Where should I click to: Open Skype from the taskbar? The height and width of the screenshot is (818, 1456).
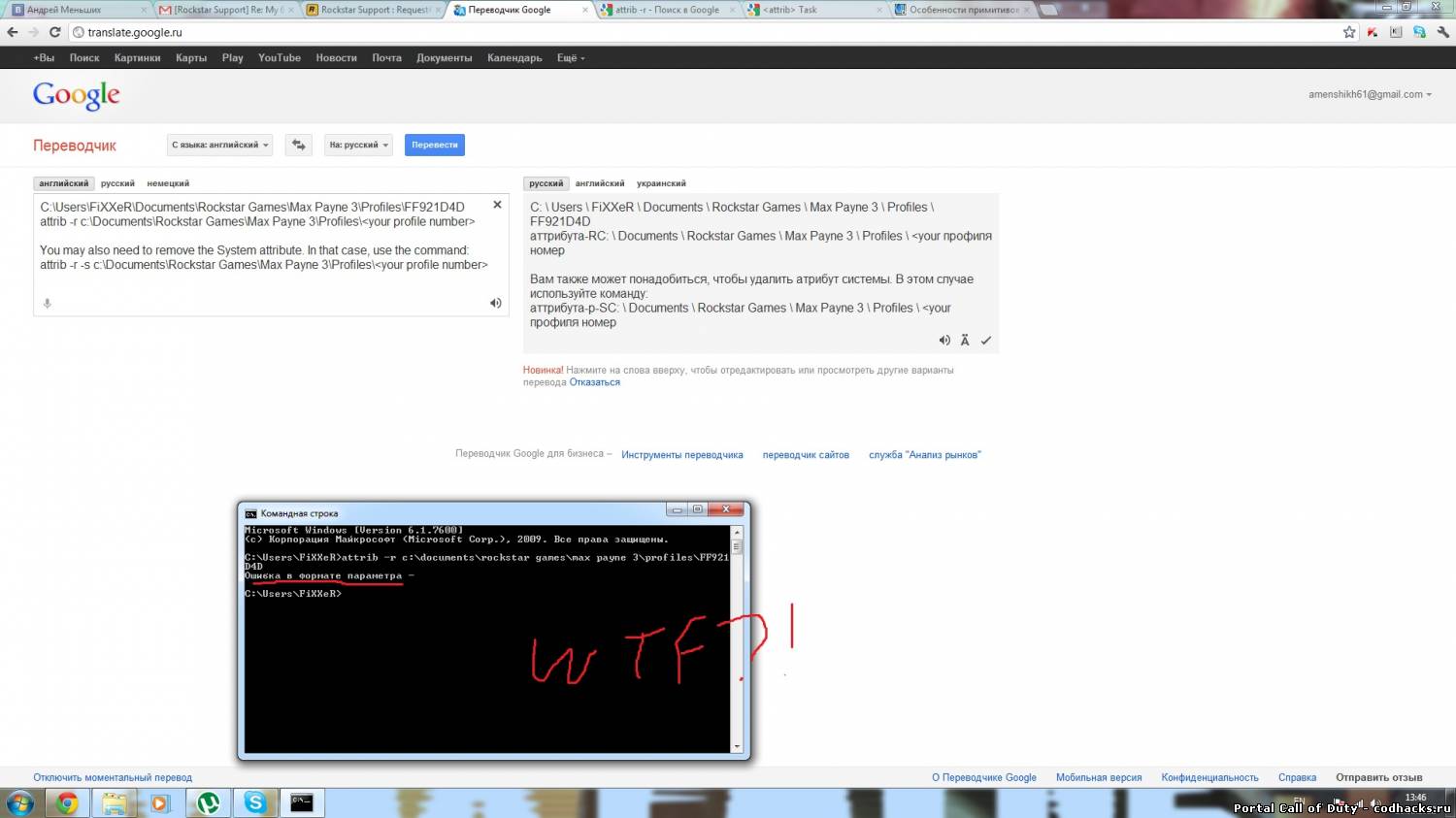coord(254,802)
